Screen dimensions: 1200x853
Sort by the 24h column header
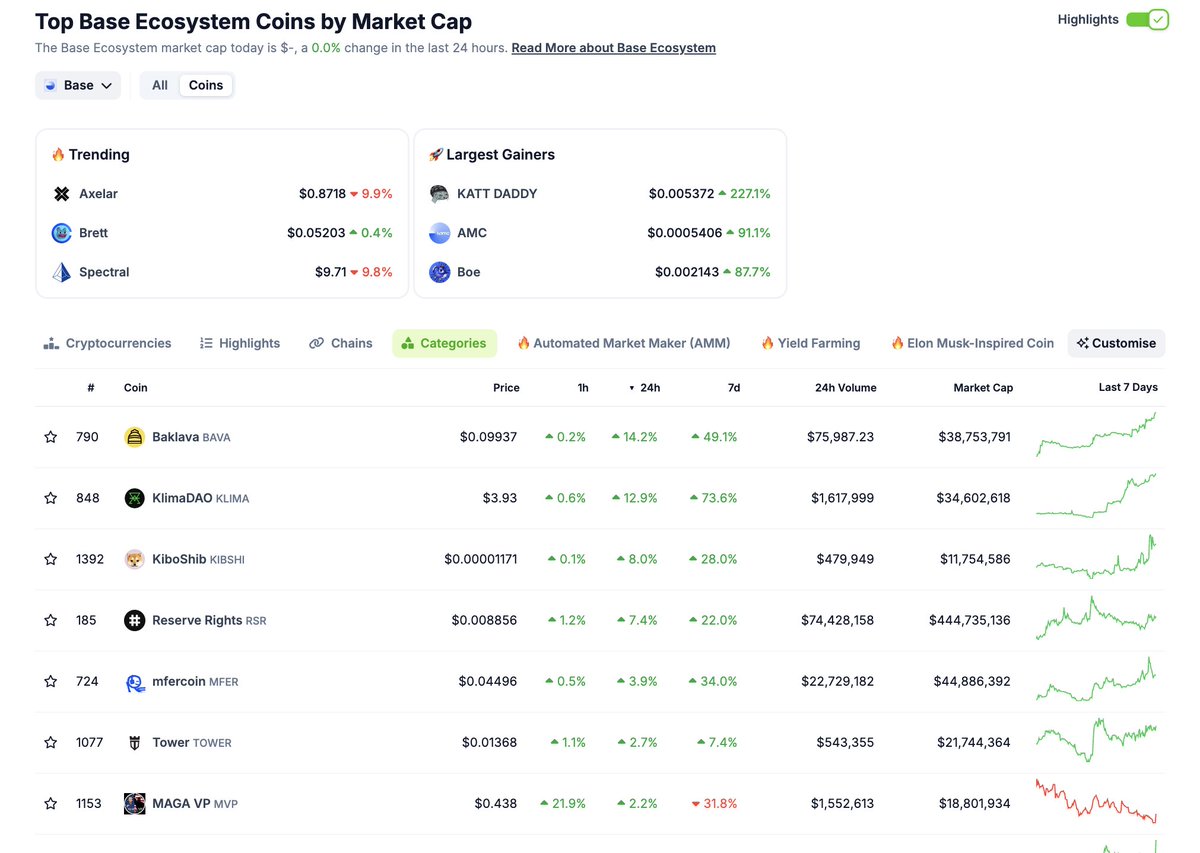click(x=644, y=388)
